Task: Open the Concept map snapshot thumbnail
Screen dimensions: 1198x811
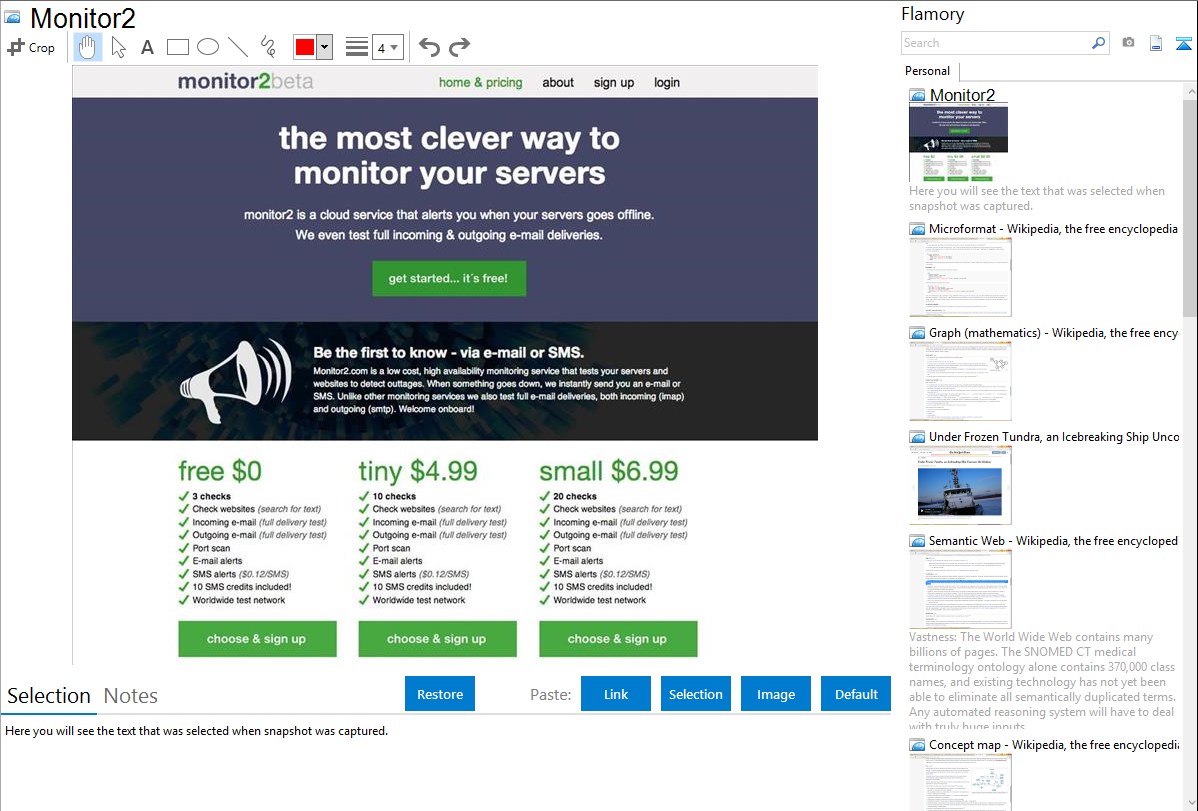Action: click(960, 782)
